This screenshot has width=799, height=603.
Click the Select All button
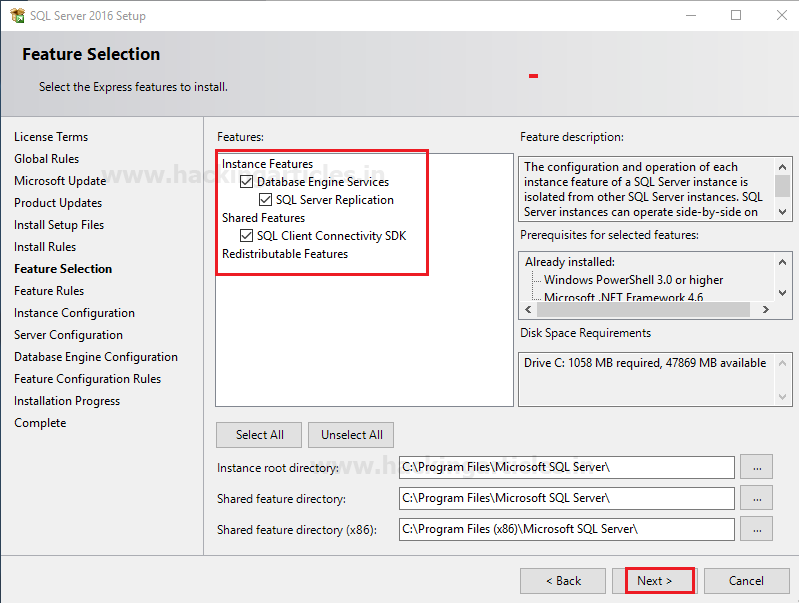pyautogui.click(x=259, y=435)
